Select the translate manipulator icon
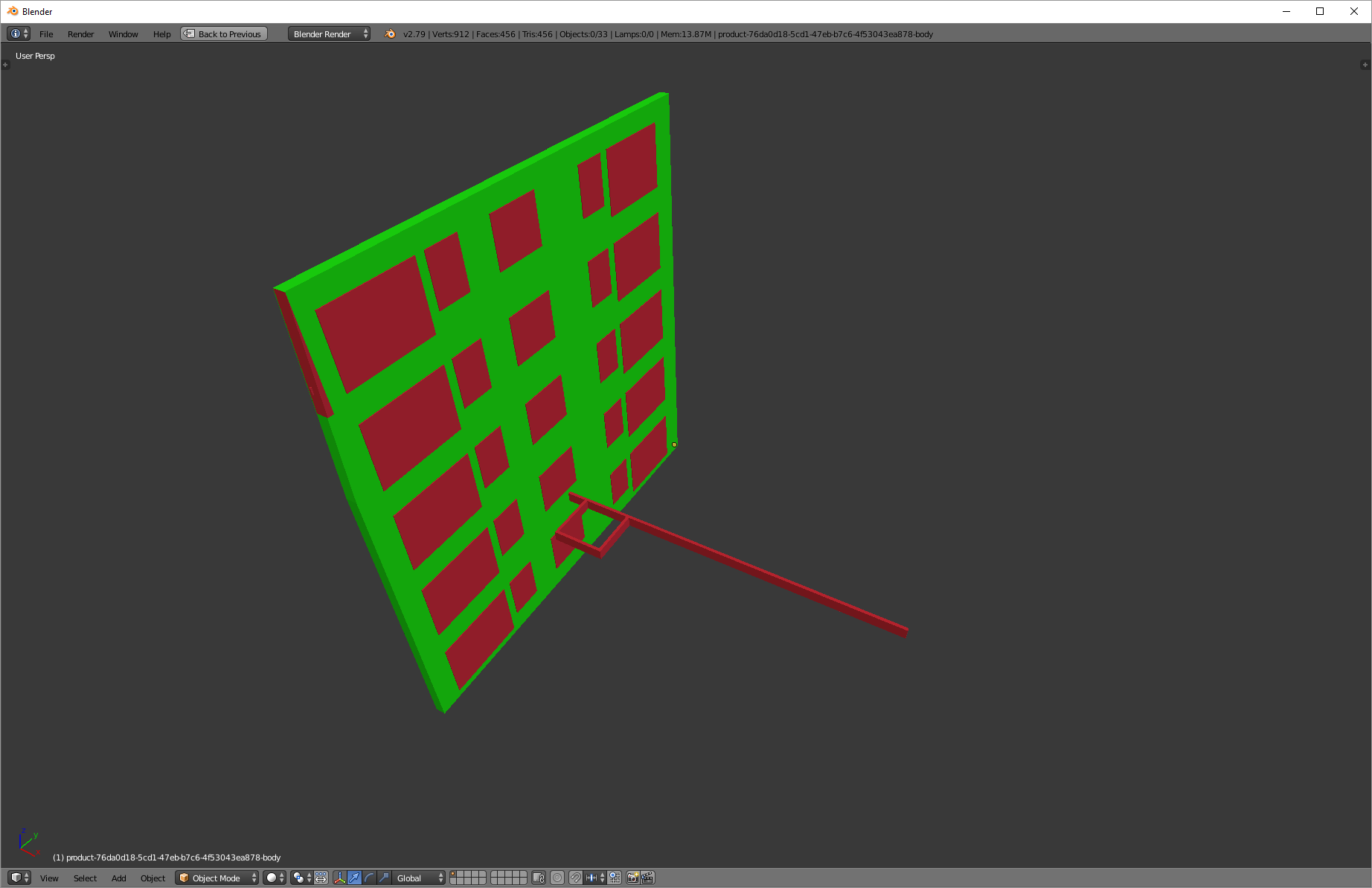 click(x=355, y=878)
